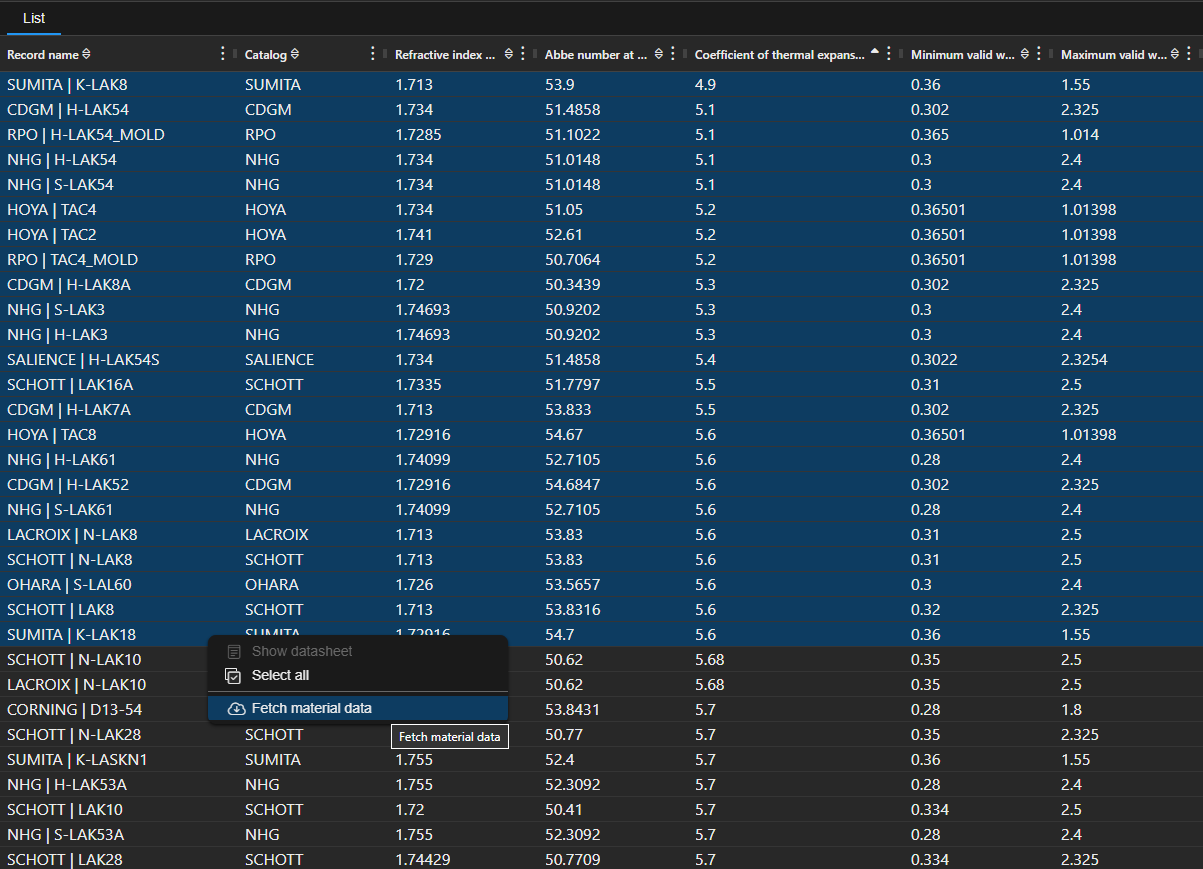Click the Abbe number column header label
1203x869 pixels.
(596, 54)
